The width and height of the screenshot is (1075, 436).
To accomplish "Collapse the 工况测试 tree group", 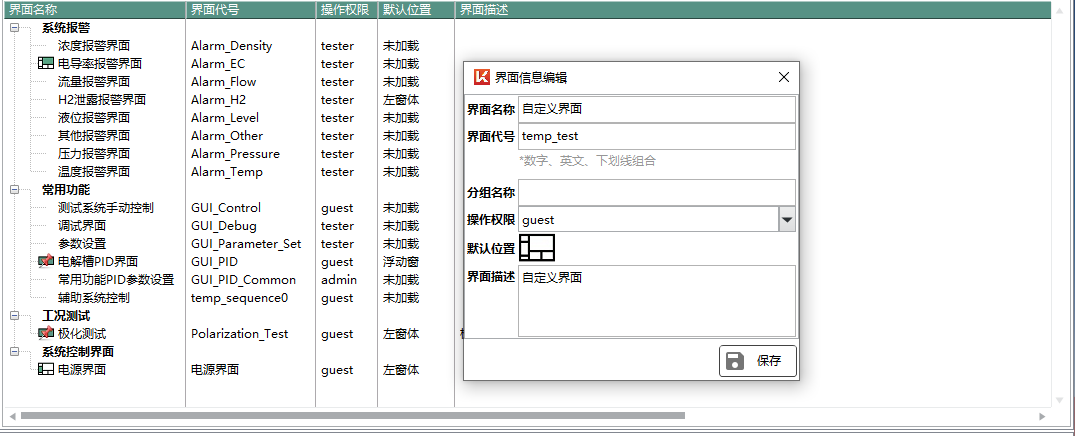I will tap(14, 316).
